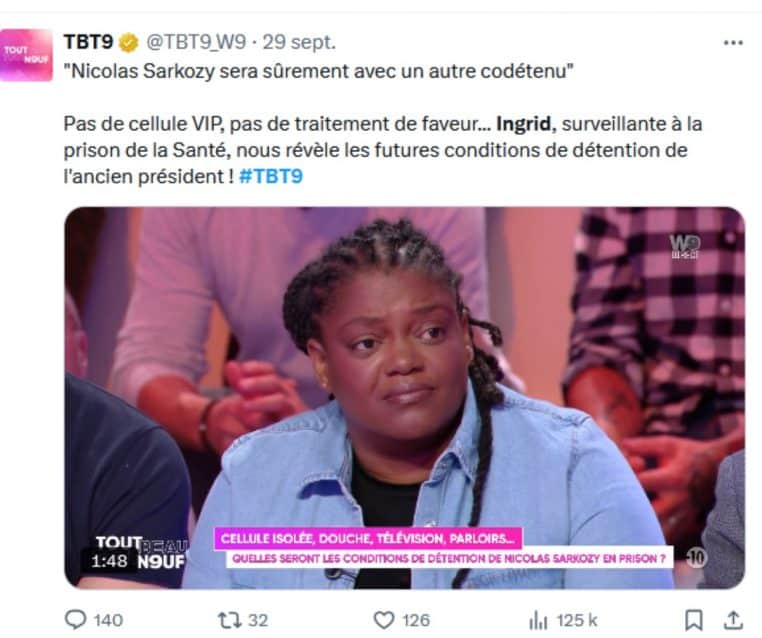Viewport: 762px width, 638px height.
Task: Click the gold verified badge
Action: click(x=129, y=43)
